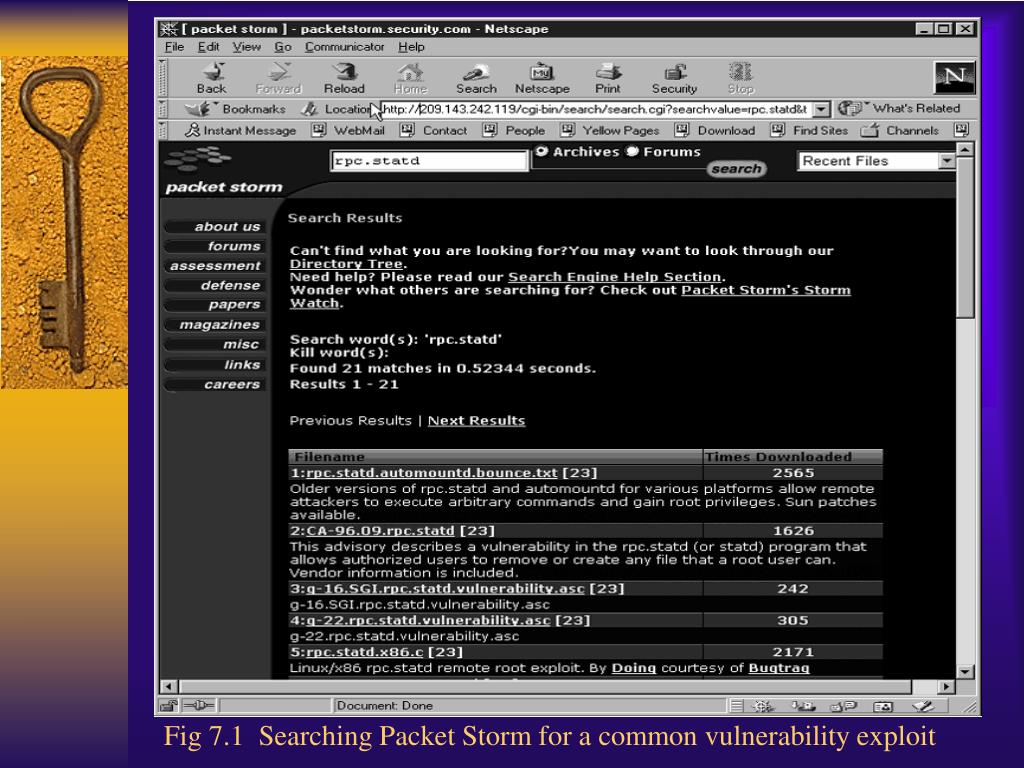
Task: Open the Next Results link
Action: tap(476, 421)
